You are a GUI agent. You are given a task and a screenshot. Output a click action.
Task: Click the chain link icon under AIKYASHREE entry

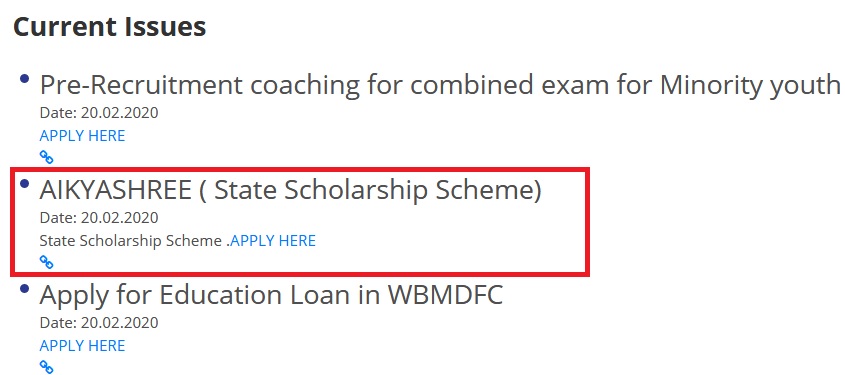point(47,262)
